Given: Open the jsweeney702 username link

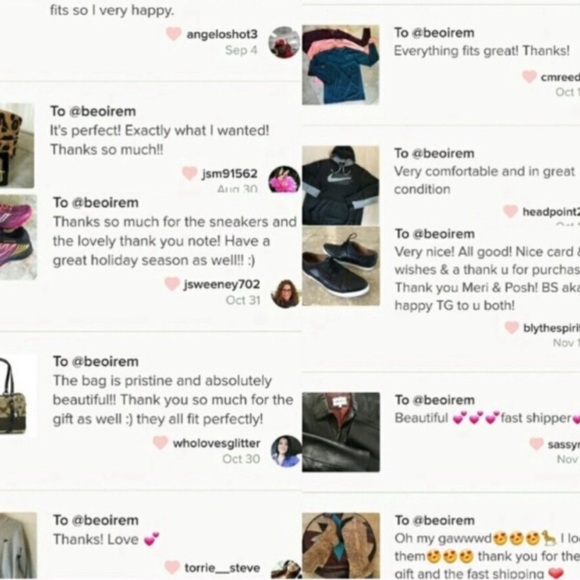Looking at the screenshot, I should pos(222,284).
